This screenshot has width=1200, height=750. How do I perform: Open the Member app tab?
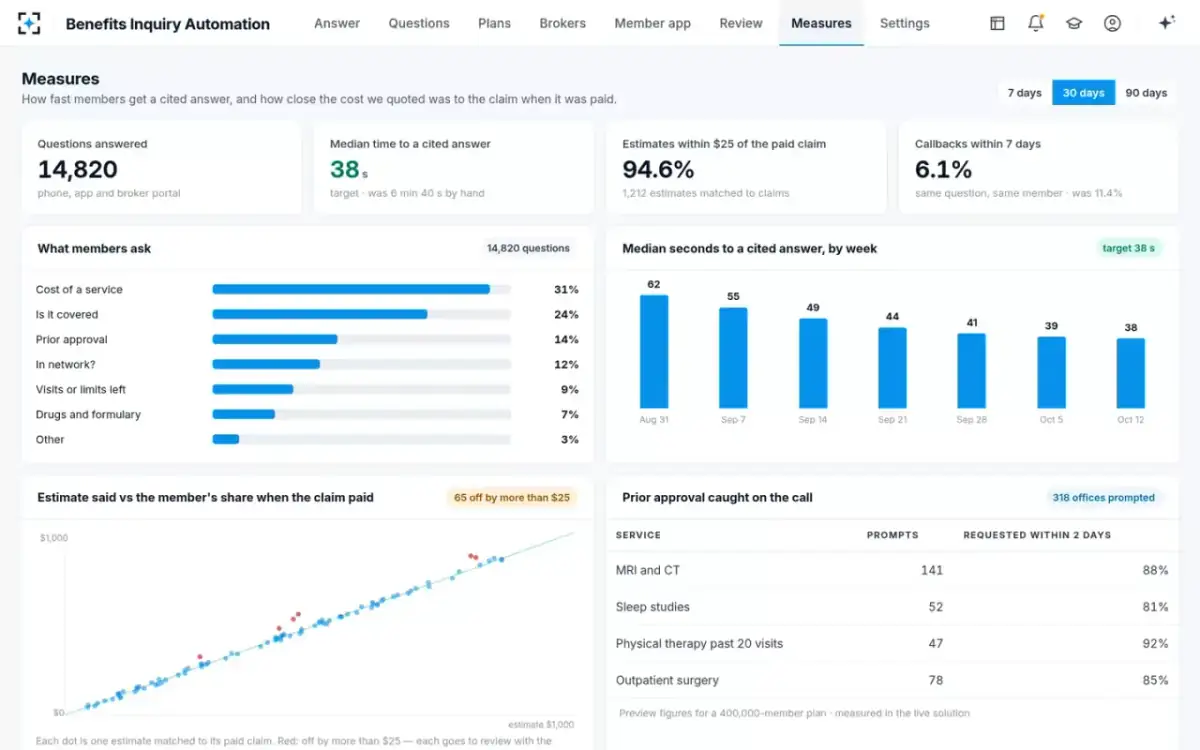[x=652, y=23]
